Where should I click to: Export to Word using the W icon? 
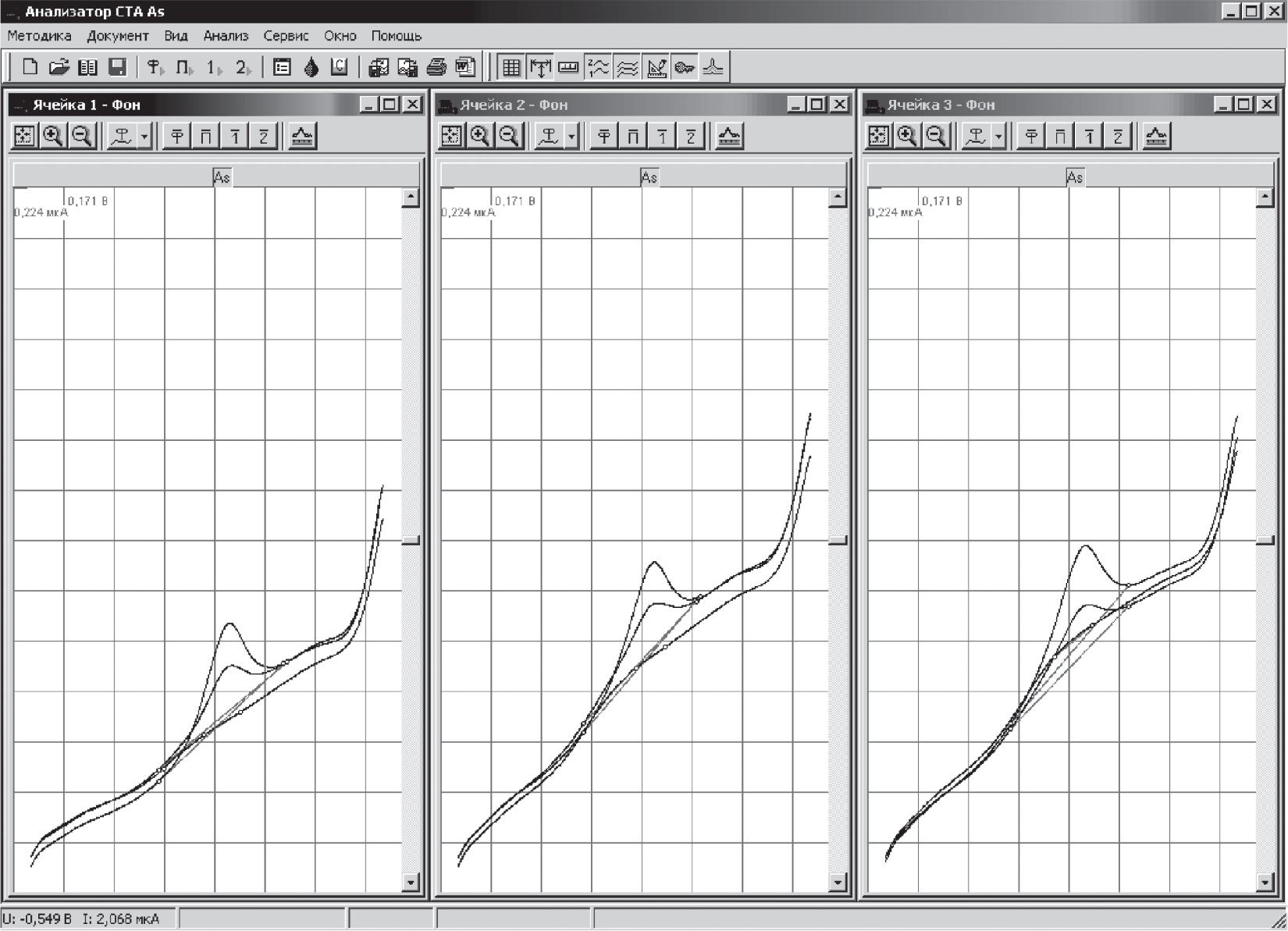point(465,67)
